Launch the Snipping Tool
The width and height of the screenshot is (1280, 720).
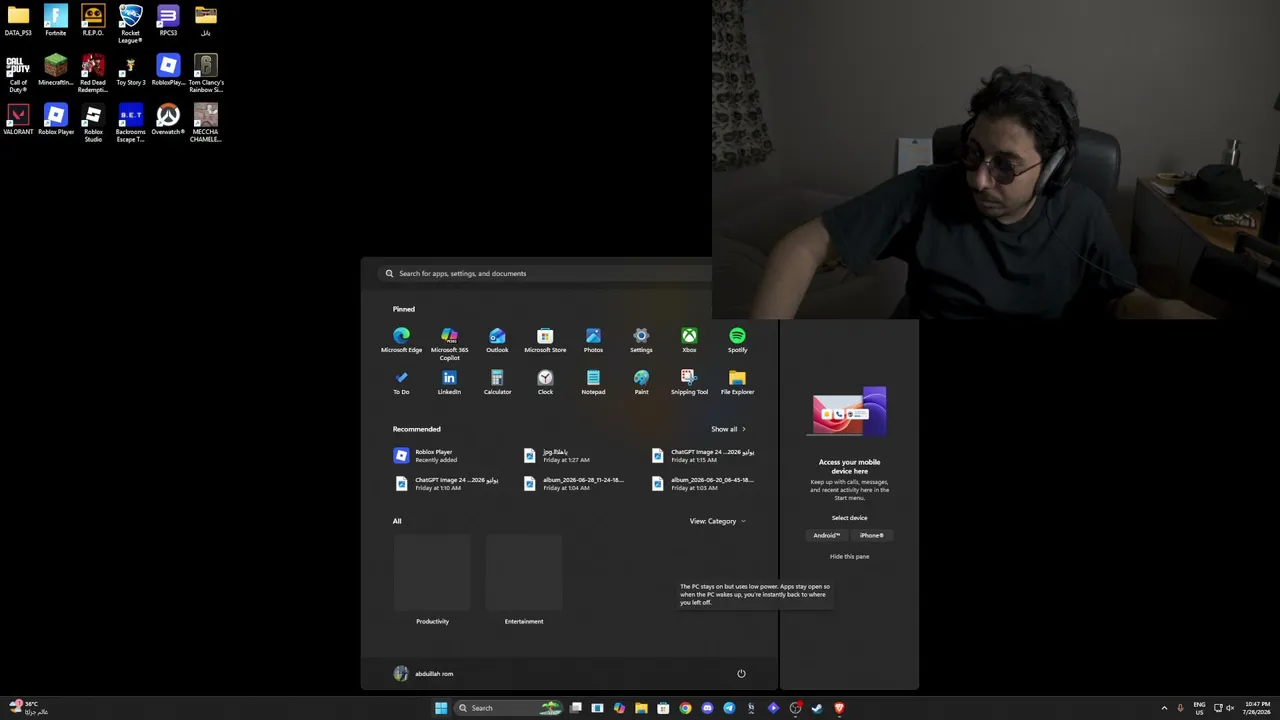pos(689,382)
